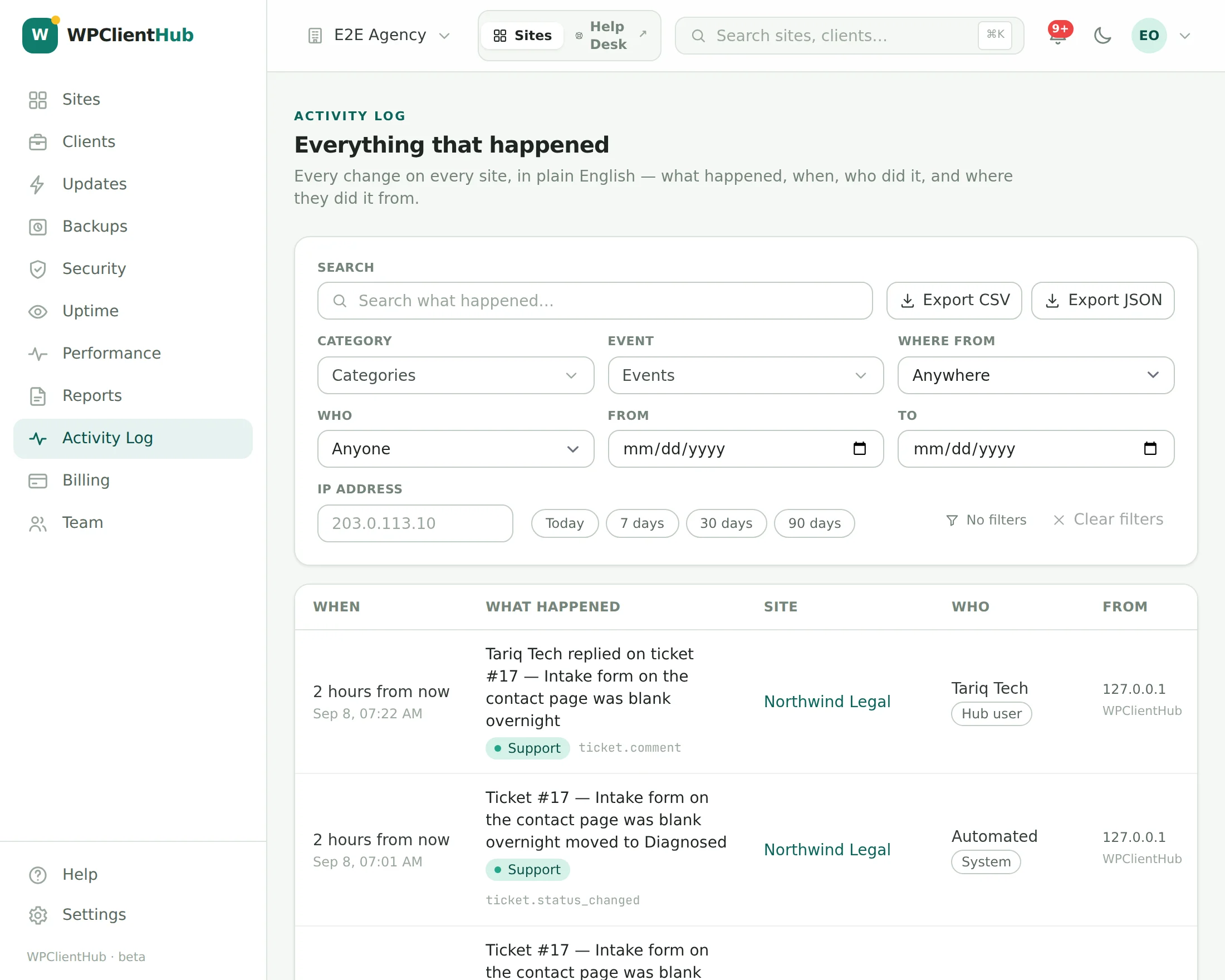
Task: Open the Who Anyone dropdown
Action: click(455, 449)
